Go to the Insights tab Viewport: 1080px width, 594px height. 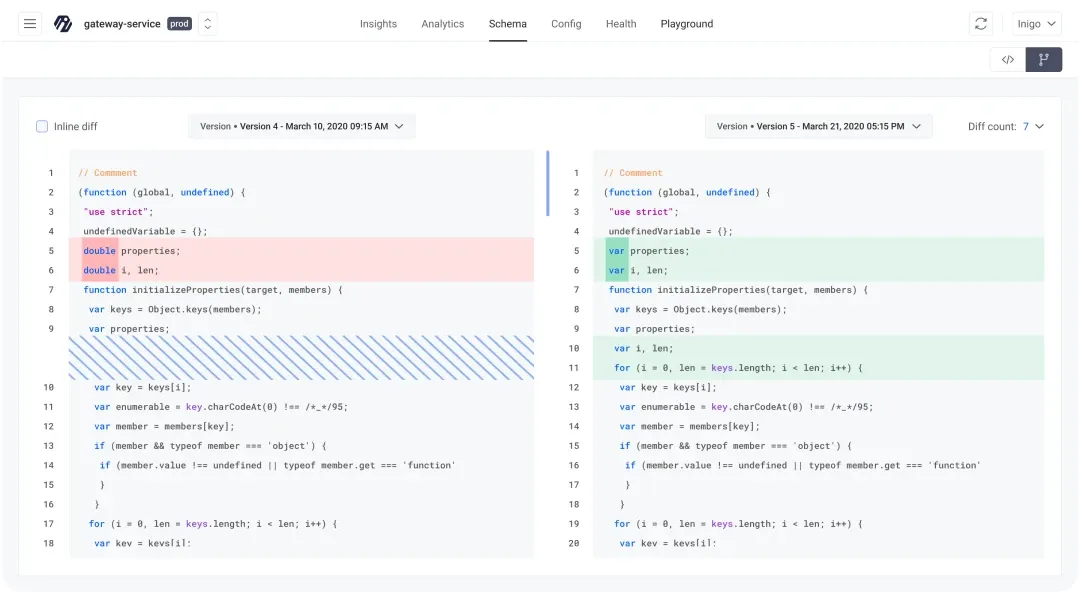[x=378, y=23]
